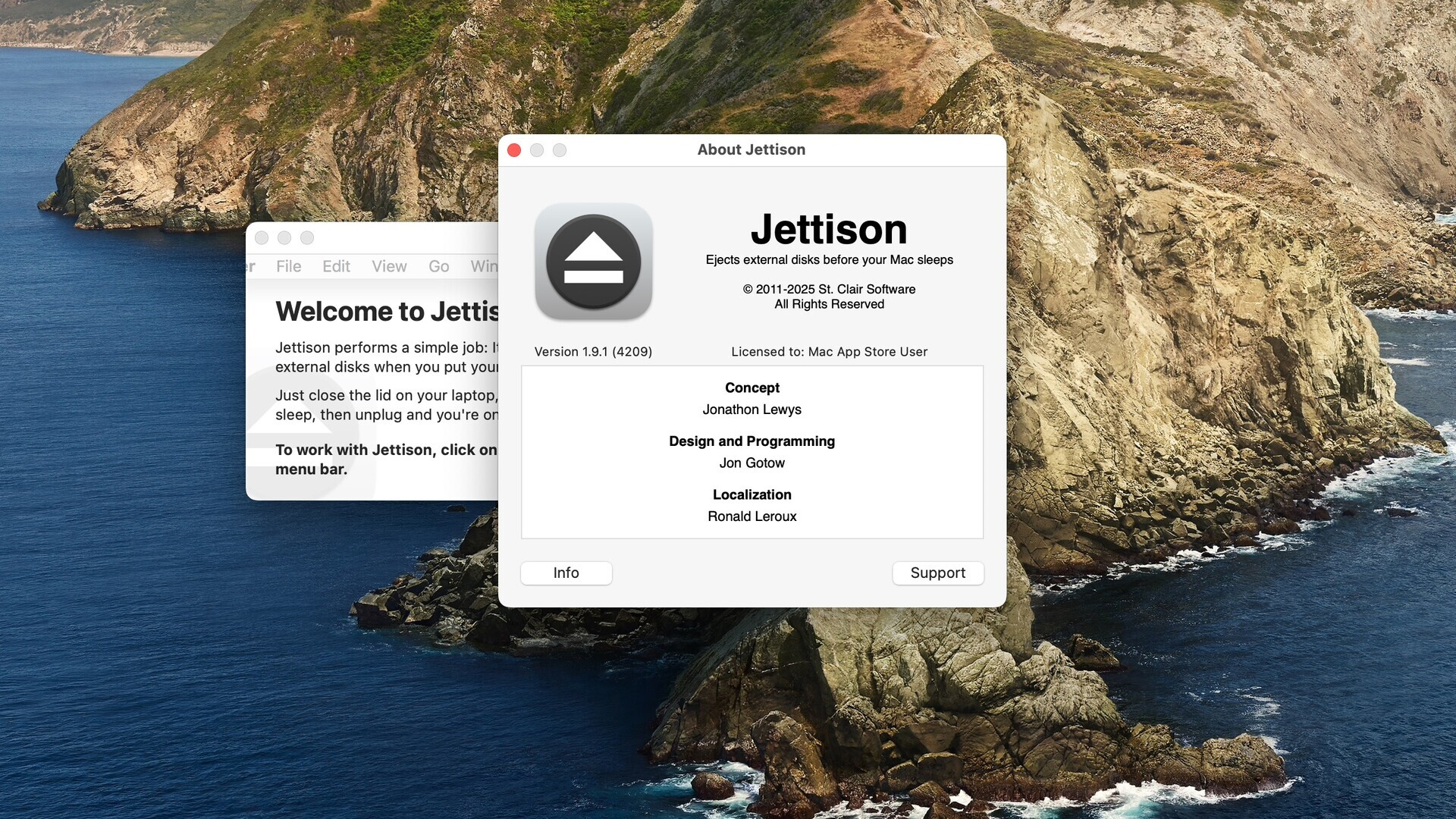The width and height of the screenshot is (1456, 819).
Task: Click the Licensed to Mac App Store User text
Action: (x=828, y=352)
